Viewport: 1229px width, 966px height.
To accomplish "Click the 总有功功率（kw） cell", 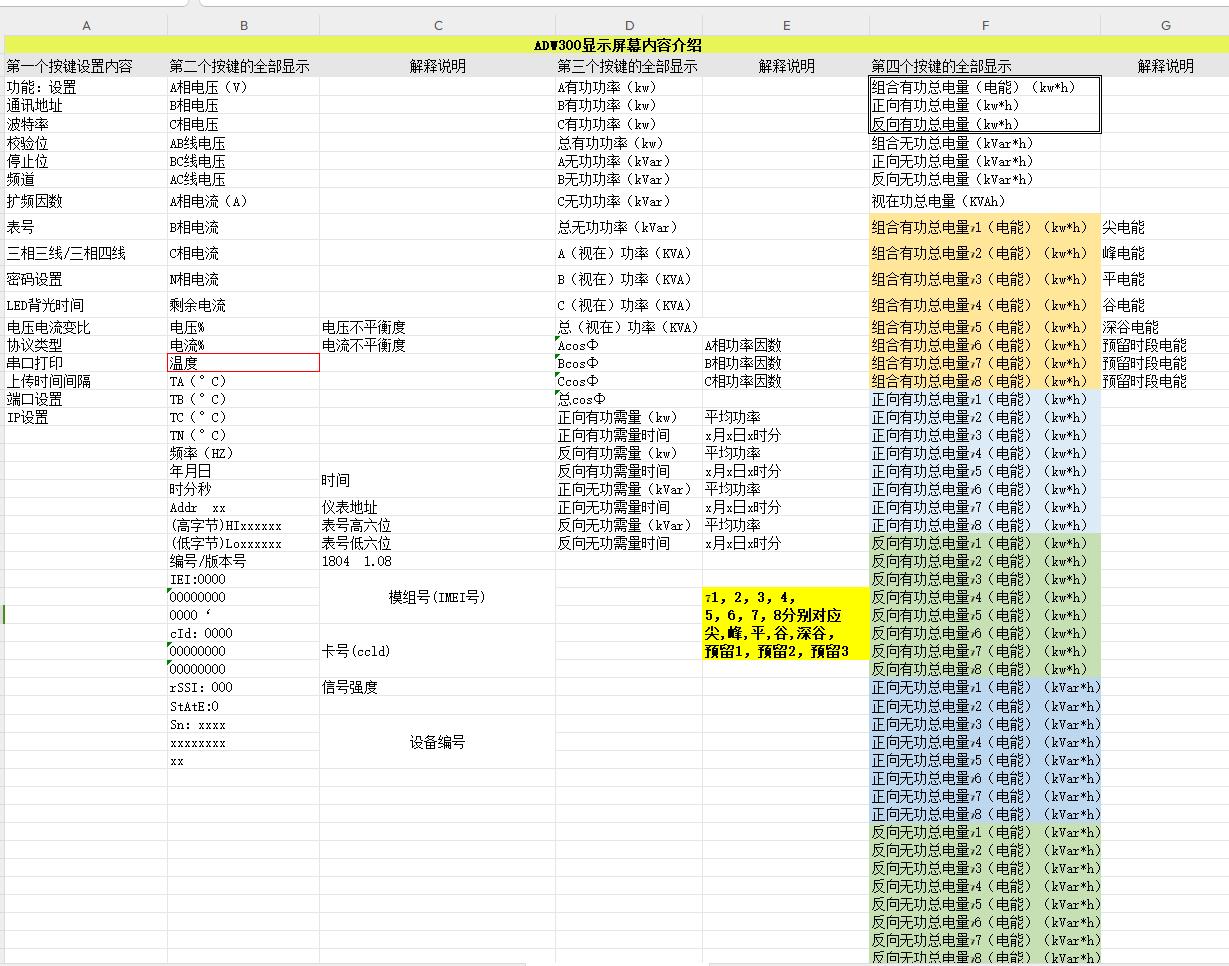I will coord(629,143).
